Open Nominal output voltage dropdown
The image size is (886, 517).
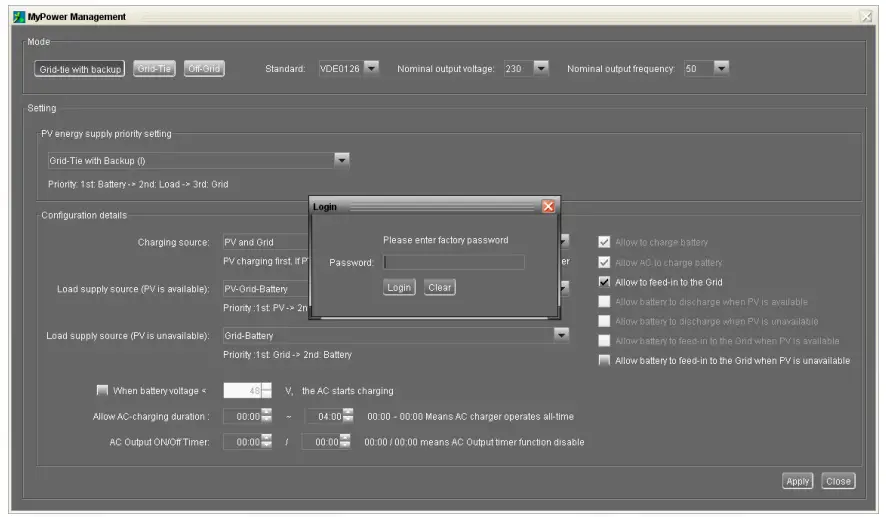point(541,68)
